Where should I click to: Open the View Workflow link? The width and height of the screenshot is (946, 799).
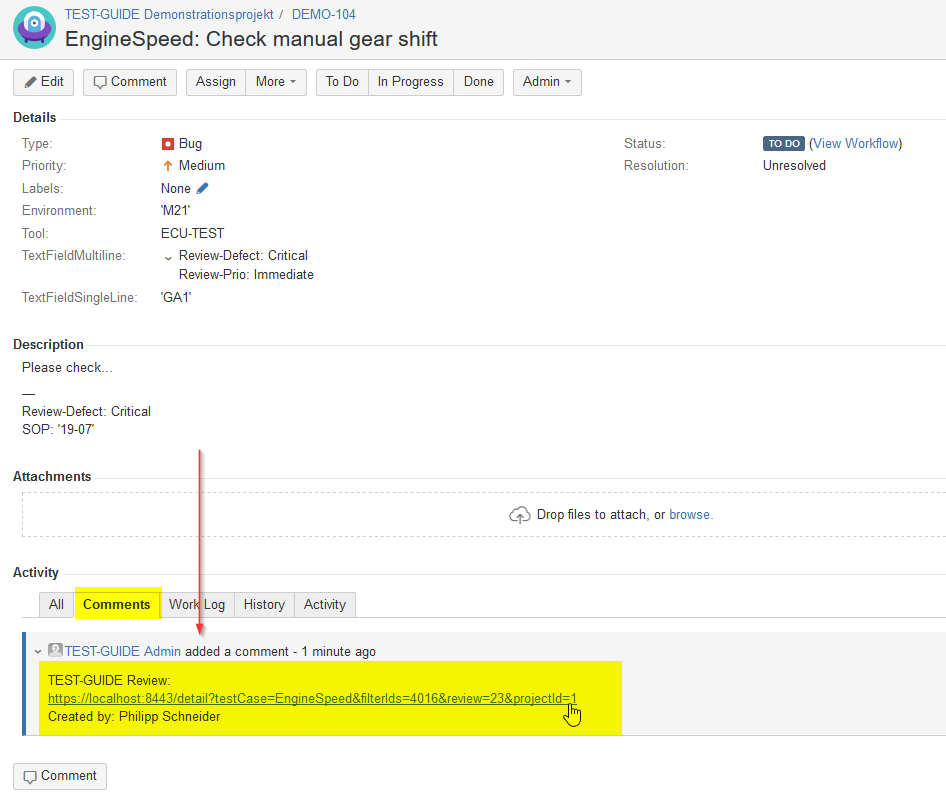pyautogui.click(x=856, y=143)
